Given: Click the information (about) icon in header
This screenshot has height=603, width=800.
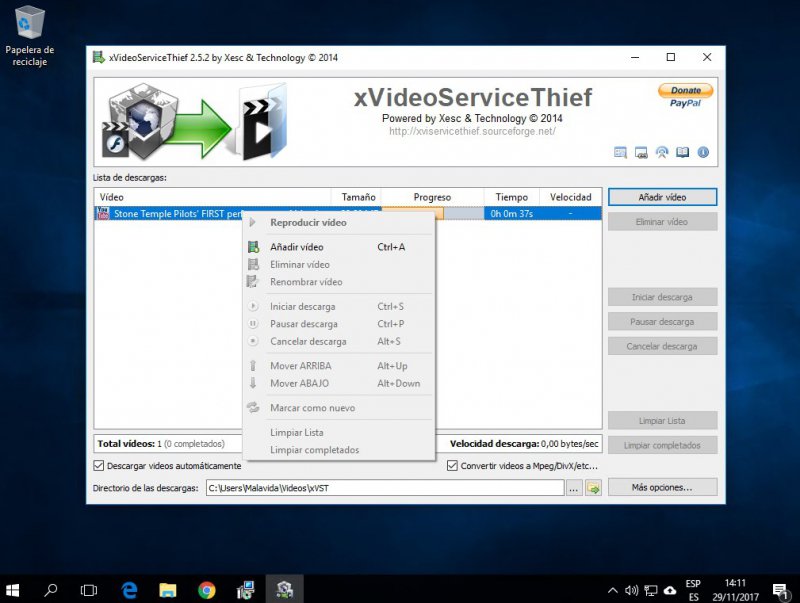Looking at the screenshot, I should (x=703, y=153).
